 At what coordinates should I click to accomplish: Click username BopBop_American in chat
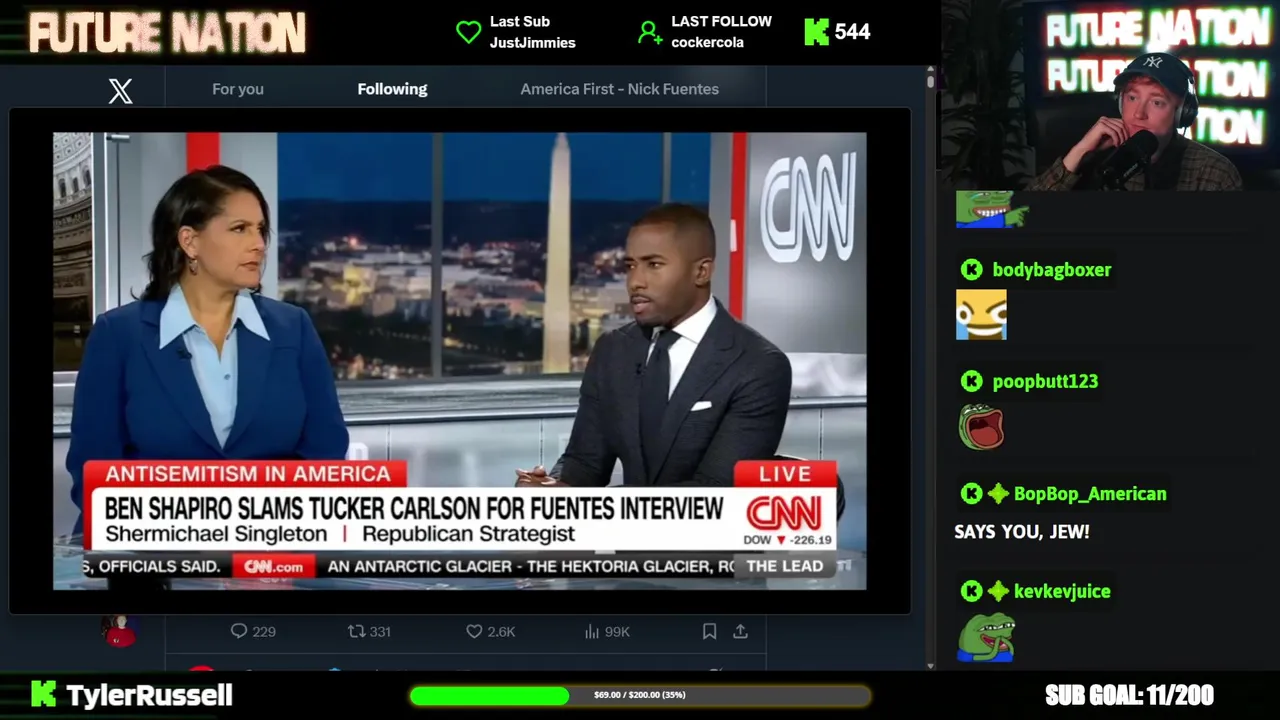point(1090,494)
